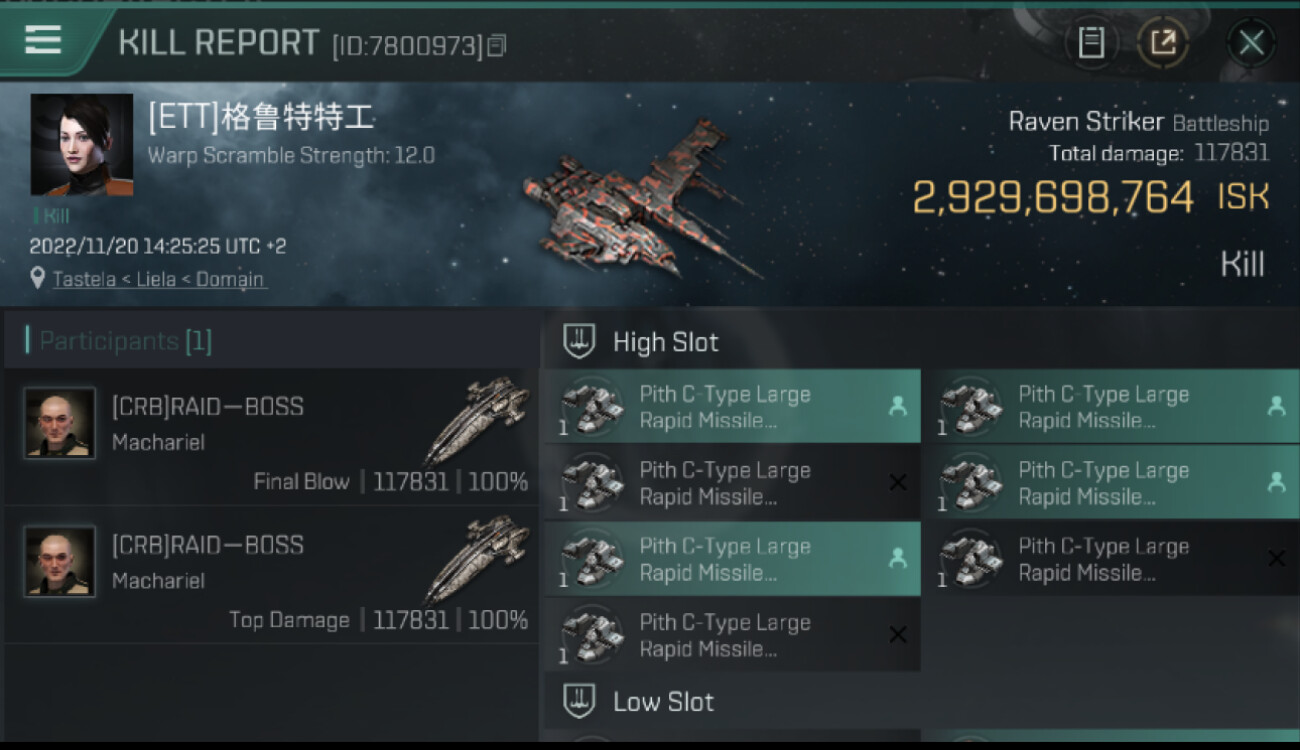1300x750 pixels.
Task: Click the location pin icon
Action: [x=38, y=278]
